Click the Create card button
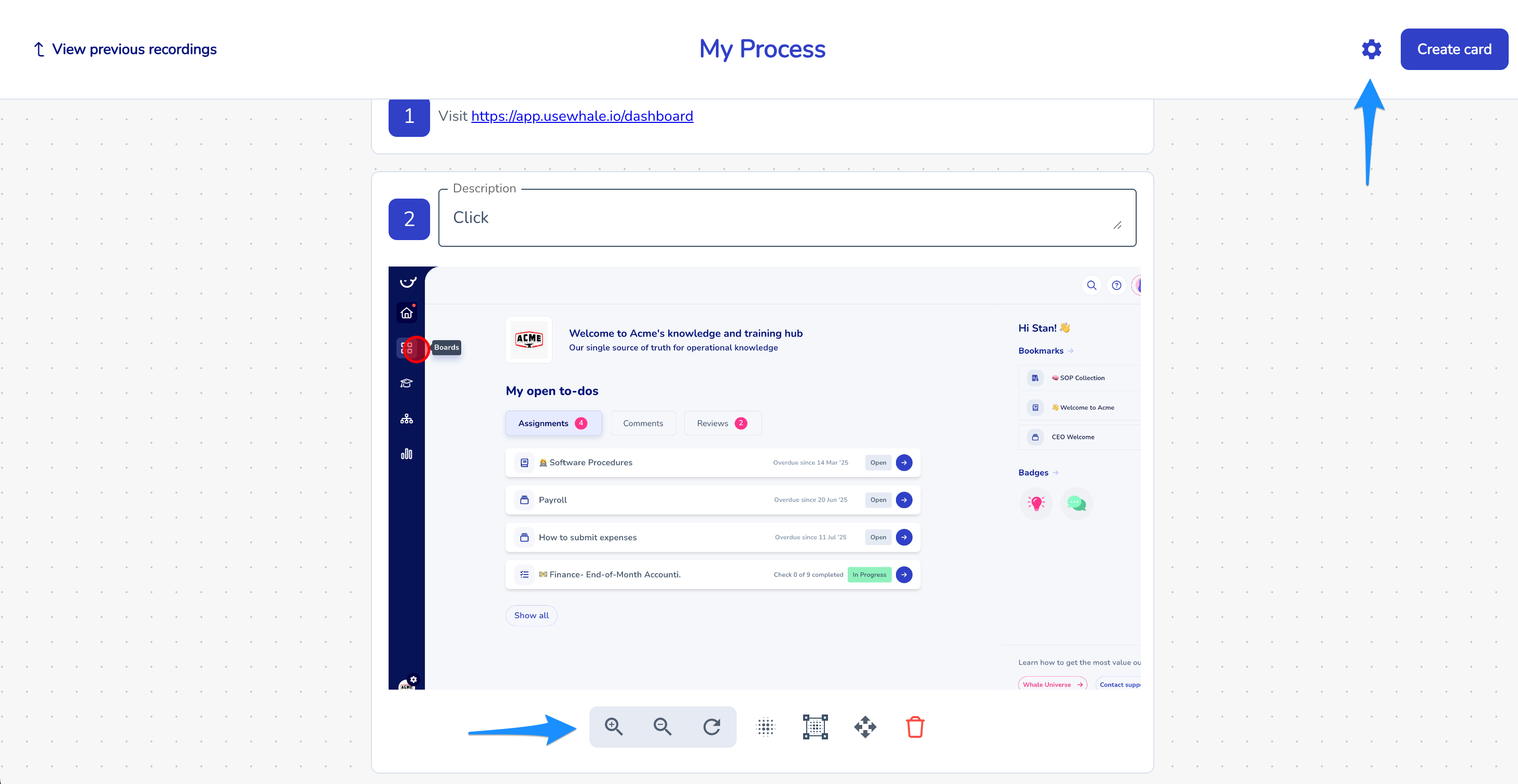Screen dimensions: 1518x784 tap(1454, 49)
